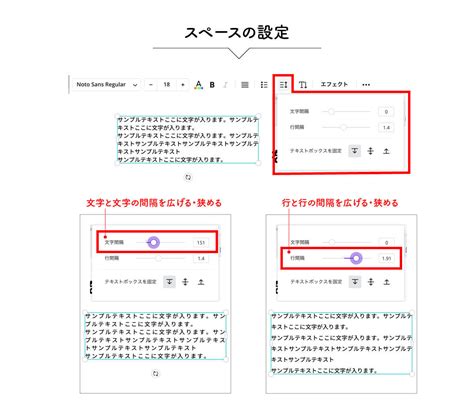Viewport: 474px width, 412px height.
Task: Click the purple line spacing slider handle at 1.91
Action: [356, 258]
